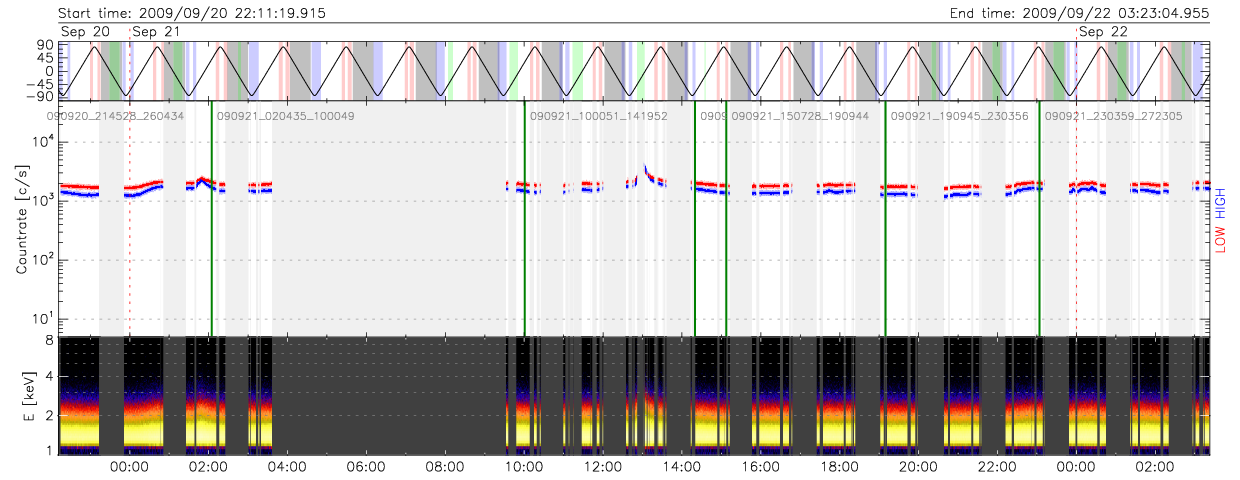Click the 20:00 time axis tick label
The image size is (1240, 480).
click(x=917, y=467)
